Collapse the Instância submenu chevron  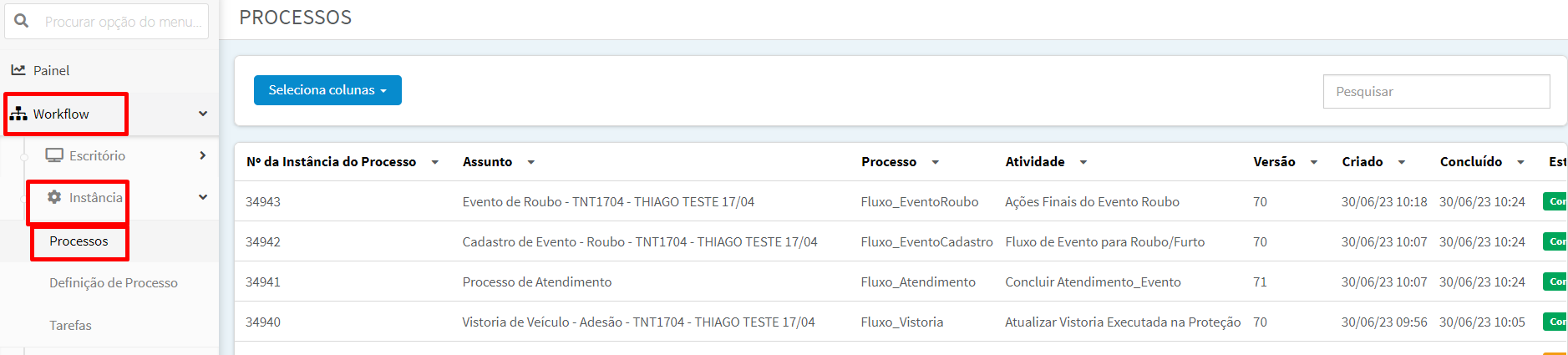(203, 197)
